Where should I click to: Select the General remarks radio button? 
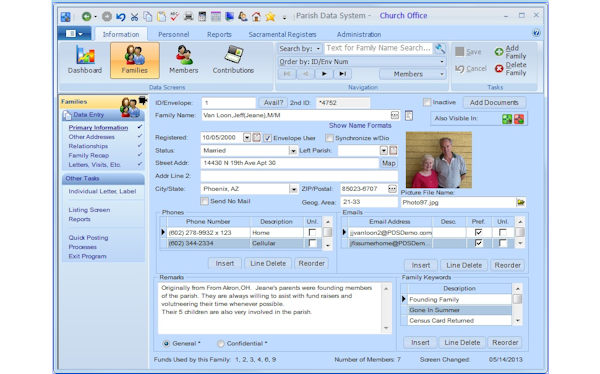coord(166,344)
